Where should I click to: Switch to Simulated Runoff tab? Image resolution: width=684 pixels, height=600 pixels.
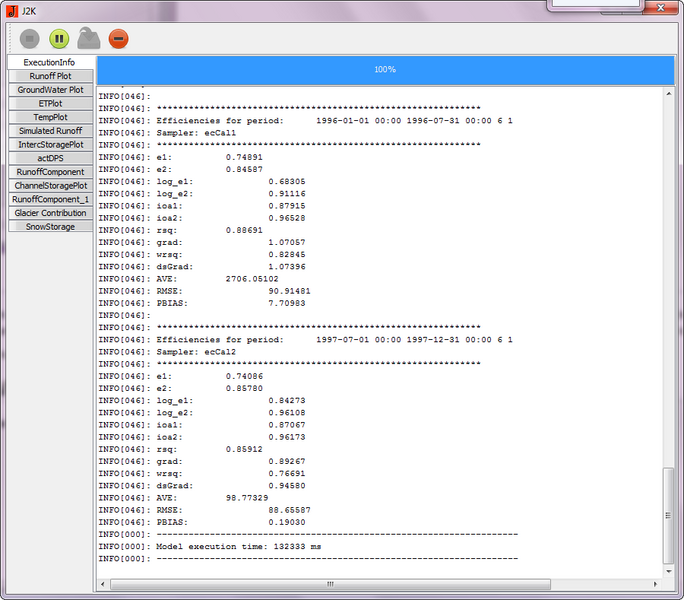click(x=50, y=131)
